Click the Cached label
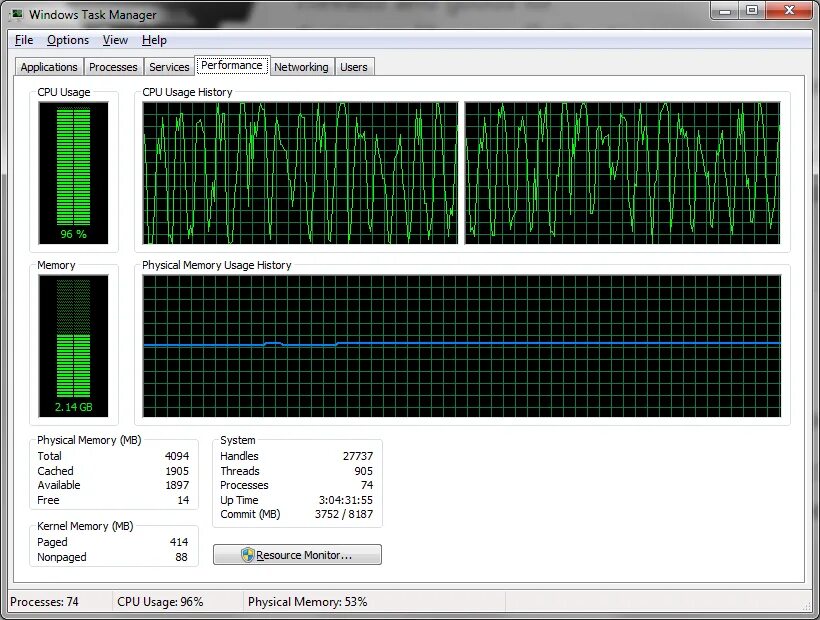This screenshot has height=620, width=820. pyautogui.click(x=55, y=470)
